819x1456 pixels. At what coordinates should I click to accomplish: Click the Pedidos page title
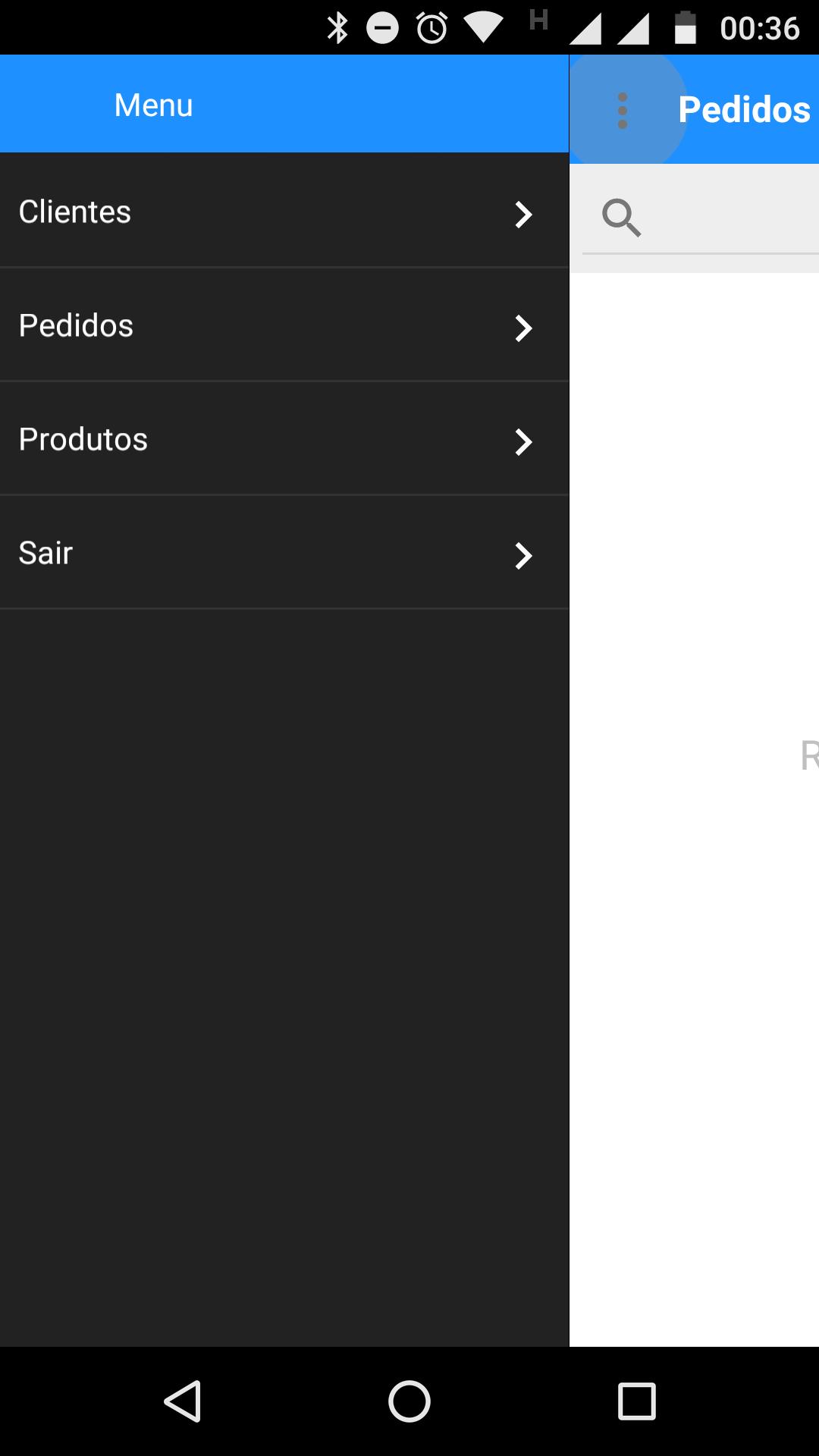pyautogui.click(x=745, y=110)
